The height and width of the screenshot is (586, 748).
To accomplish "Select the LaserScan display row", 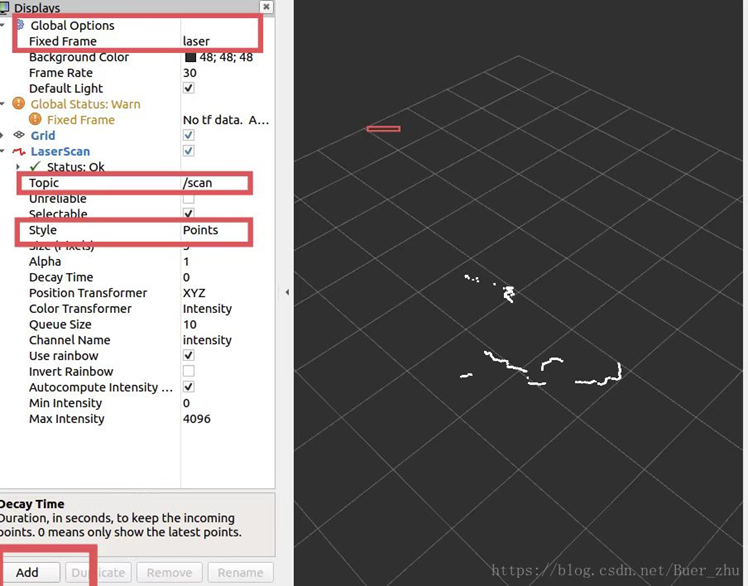I will coord(137,151).
